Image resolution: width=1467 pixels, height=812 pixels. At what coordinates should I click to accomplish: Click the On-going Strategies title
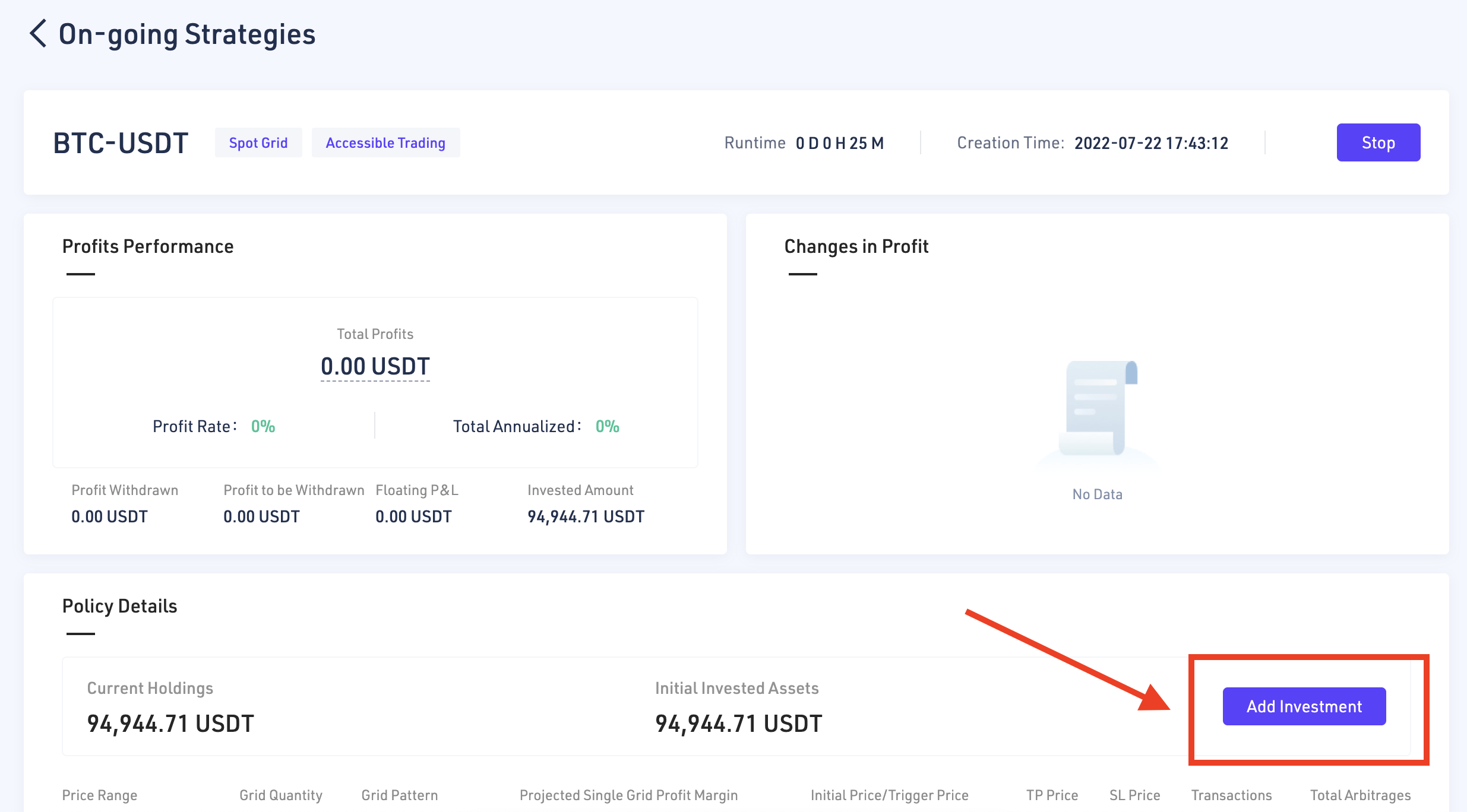pyautogui.click(x=187, y=34)
